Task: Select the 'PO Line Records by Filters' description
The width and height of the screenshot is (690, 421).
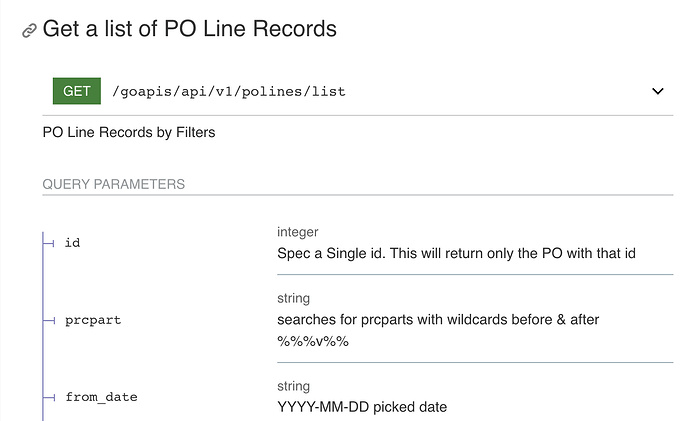Action: 129,132
